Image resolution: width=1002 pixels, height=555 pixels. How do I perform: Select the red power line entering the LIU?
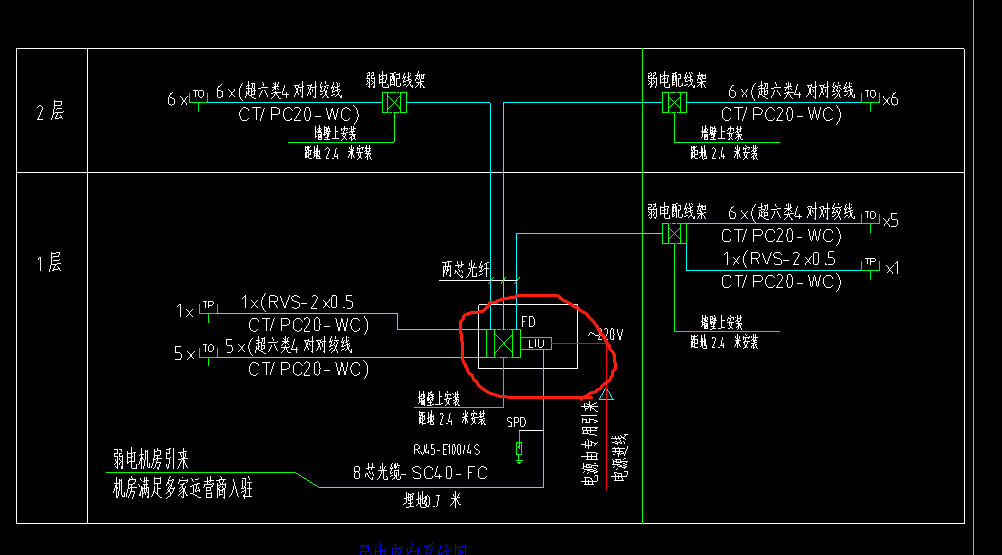pyautogui.click(x=579, y=344)
